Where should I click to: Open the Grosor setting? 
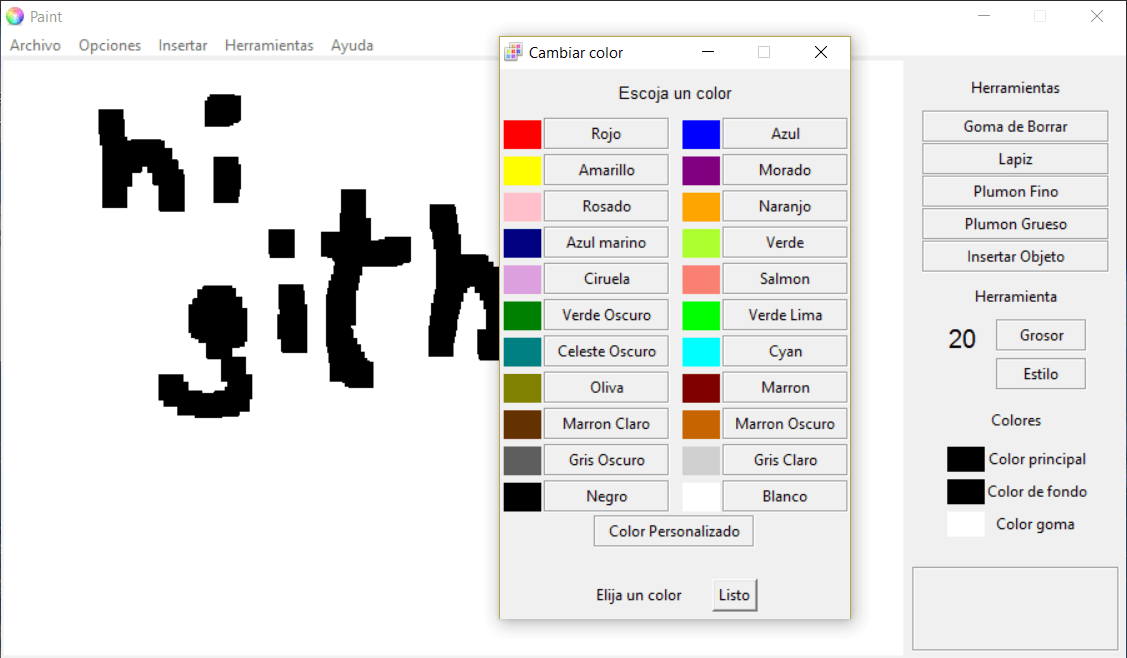coord(1040,335)
